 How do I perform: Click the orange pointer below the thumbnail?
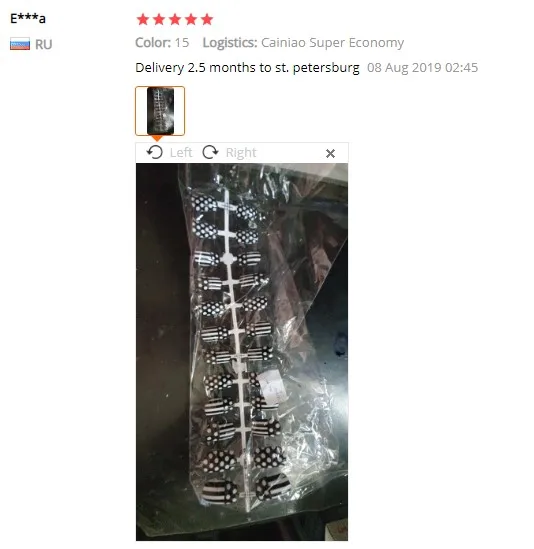[157, 139]
